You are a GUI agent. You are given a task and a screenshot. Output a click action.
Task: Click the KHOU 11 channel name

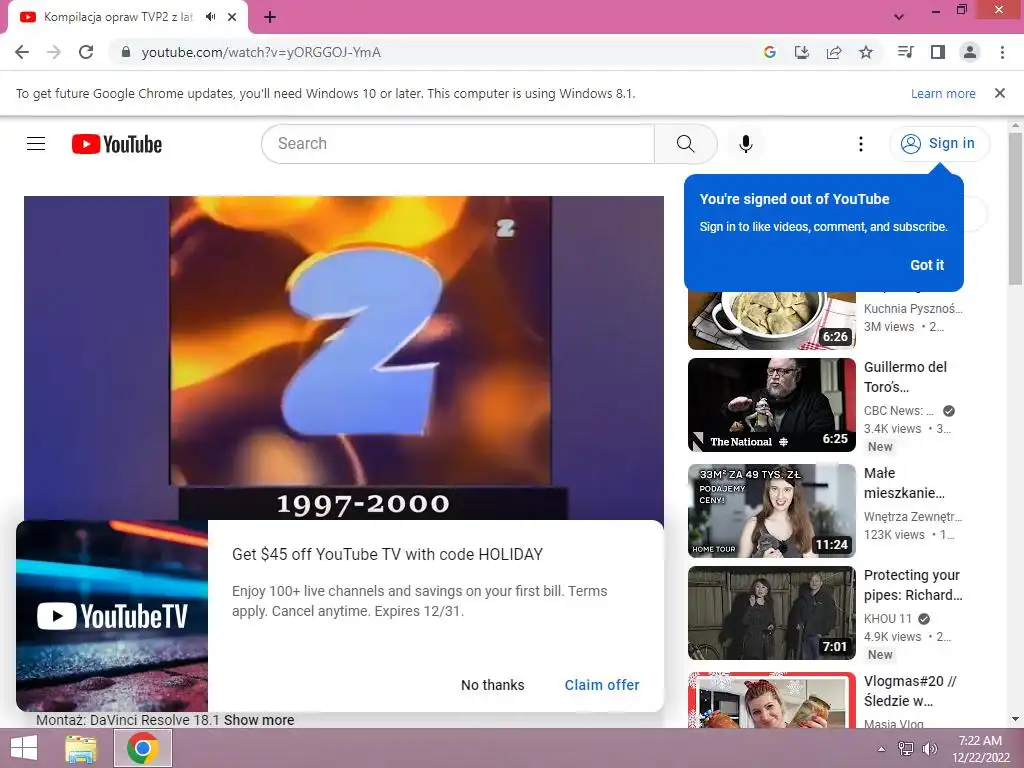click(x=888, y=618)
